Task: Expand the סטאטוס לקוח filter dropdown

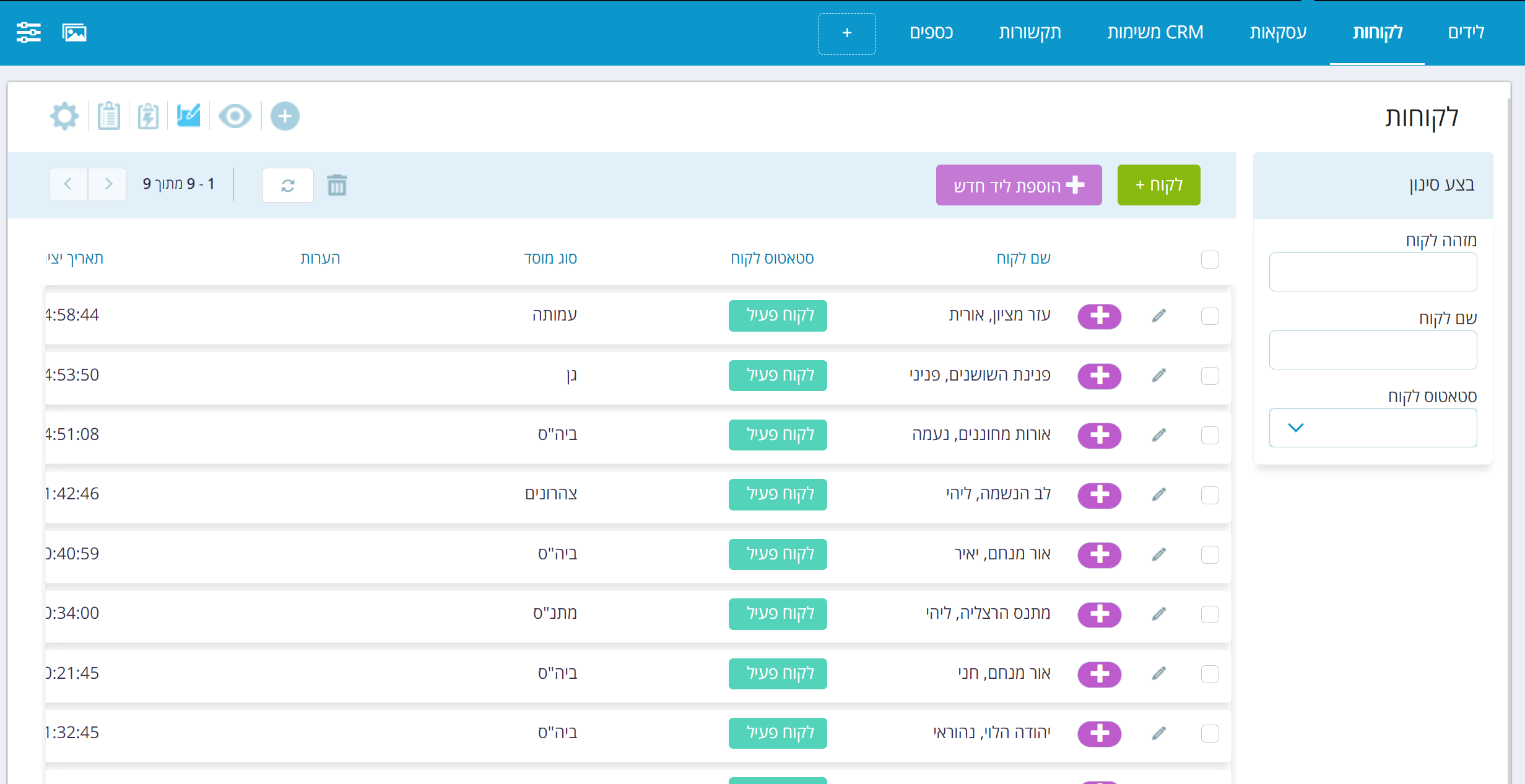Action: point(1372,428)
